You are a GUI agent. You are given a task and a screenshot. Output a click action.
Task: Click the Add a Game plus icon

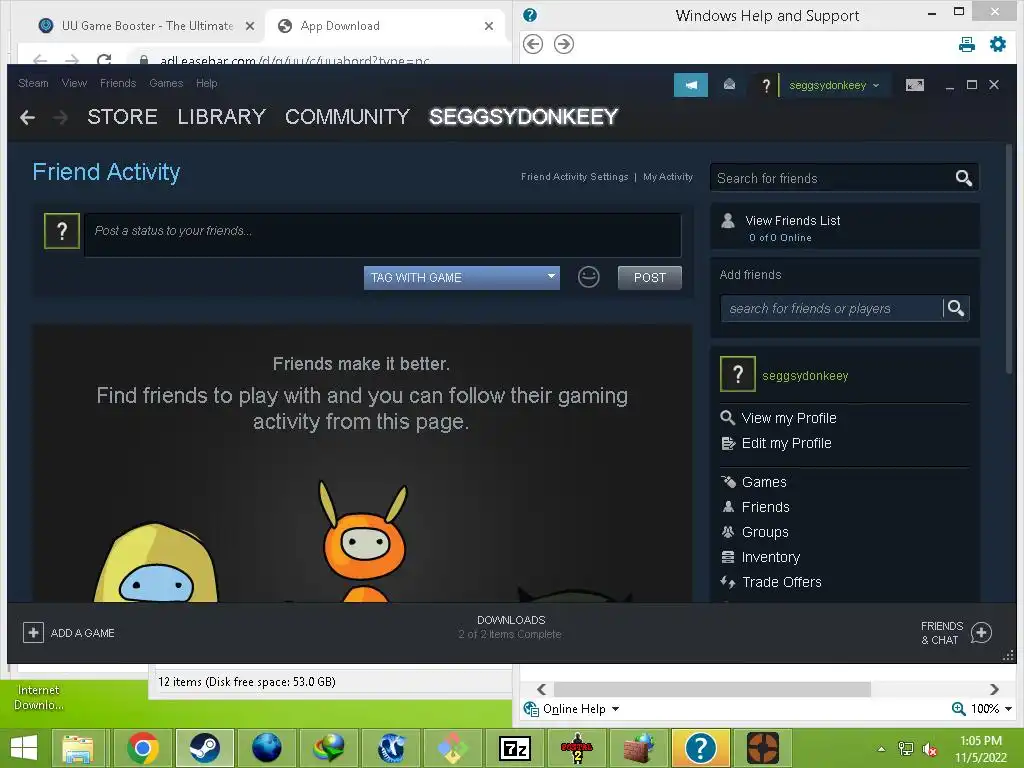(33, 632)
